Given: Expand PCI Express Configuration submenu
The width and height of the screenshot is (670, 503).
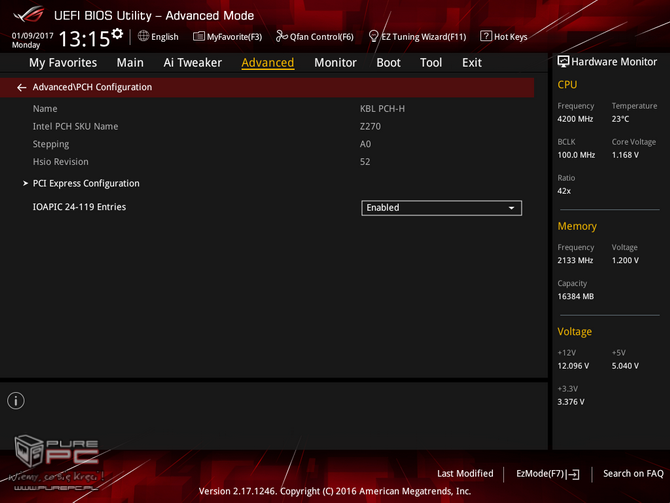Looking at the screenshot, I should pos(86,183).
